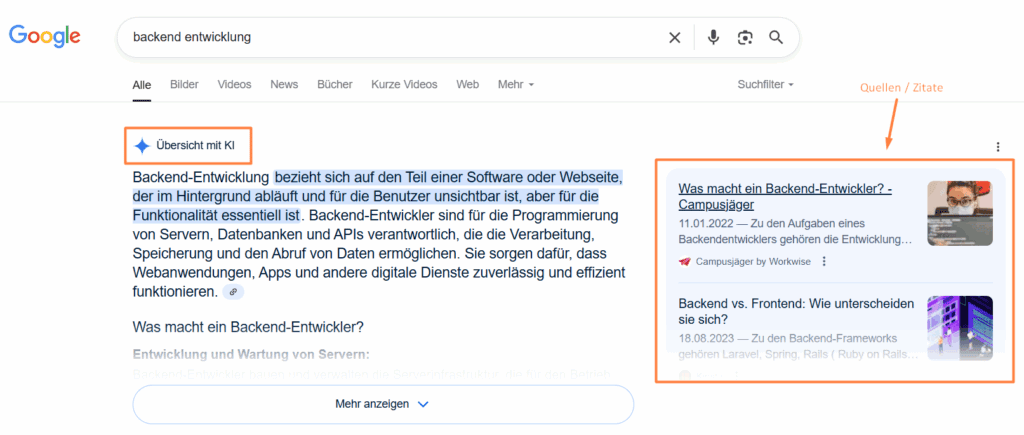1024x435 pixels.
Task: Click the magnifying glass search icon
Action: point(776,37)
